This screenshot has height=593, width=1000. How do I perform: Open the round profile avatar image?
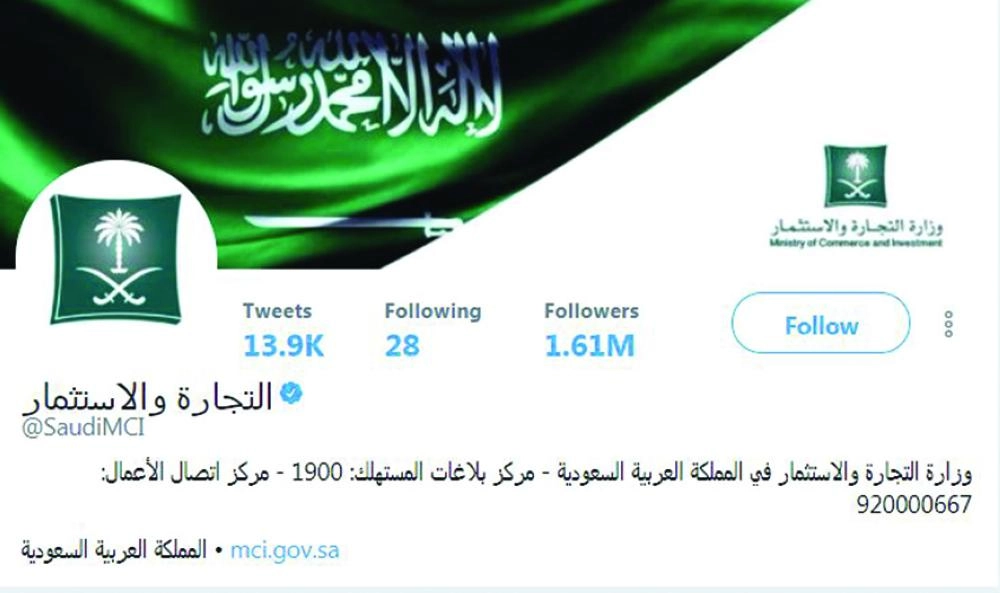click(x=116, y=260)
